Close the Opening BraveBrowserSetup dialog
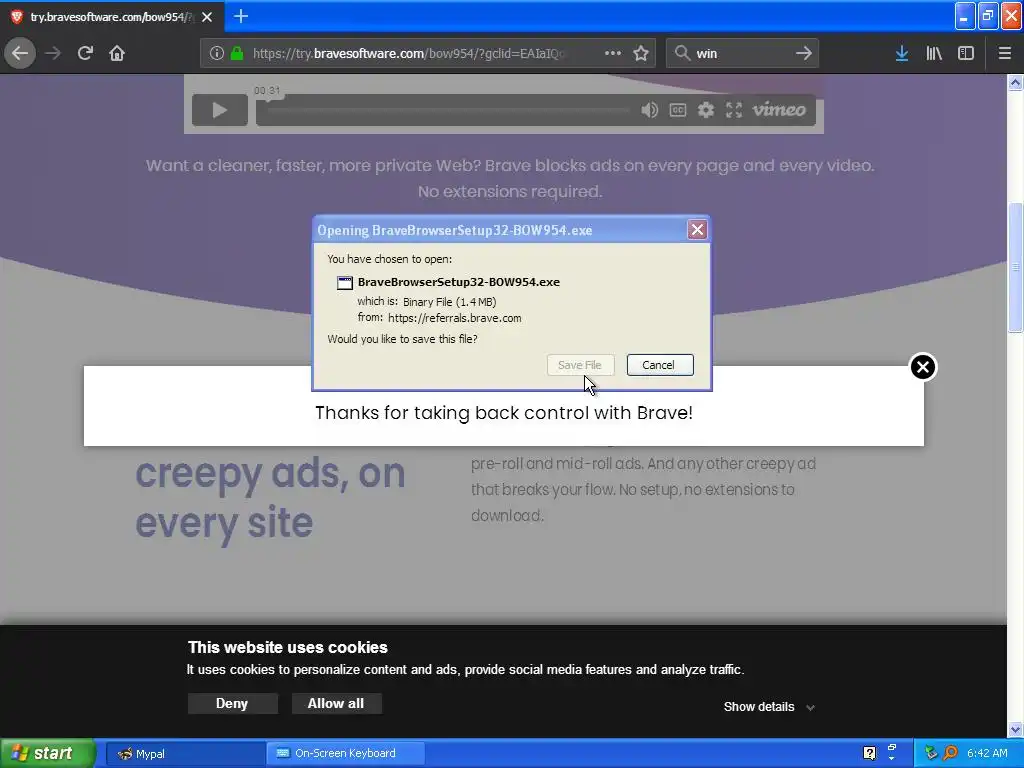This screenshot has width=1024, height=768. pos(697,229)
